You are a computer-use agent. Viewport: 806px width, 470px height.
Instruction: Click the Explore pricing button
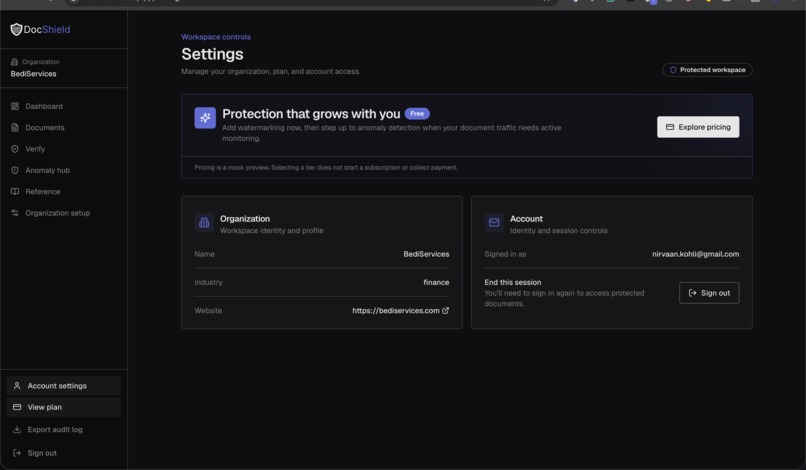pyautogui.click(x=698, y=127)
